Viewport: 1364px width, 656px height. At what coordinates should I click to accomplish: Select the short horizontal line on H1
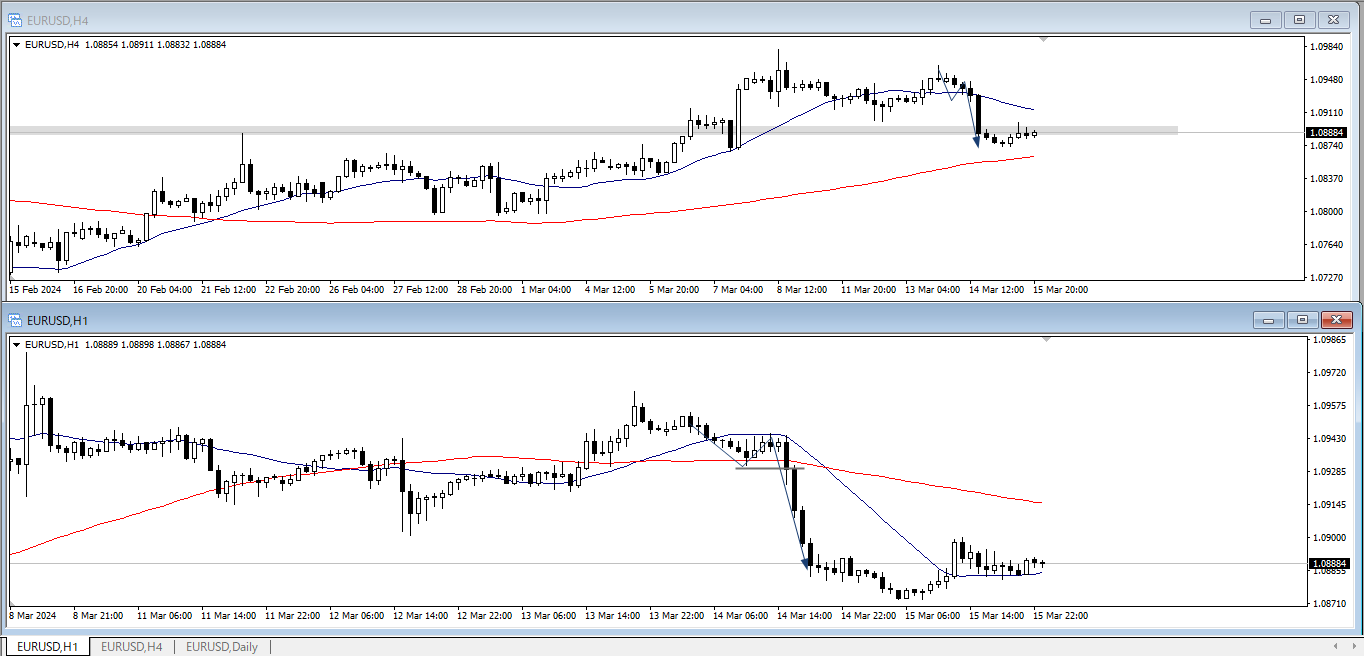[x=769, y=467]
